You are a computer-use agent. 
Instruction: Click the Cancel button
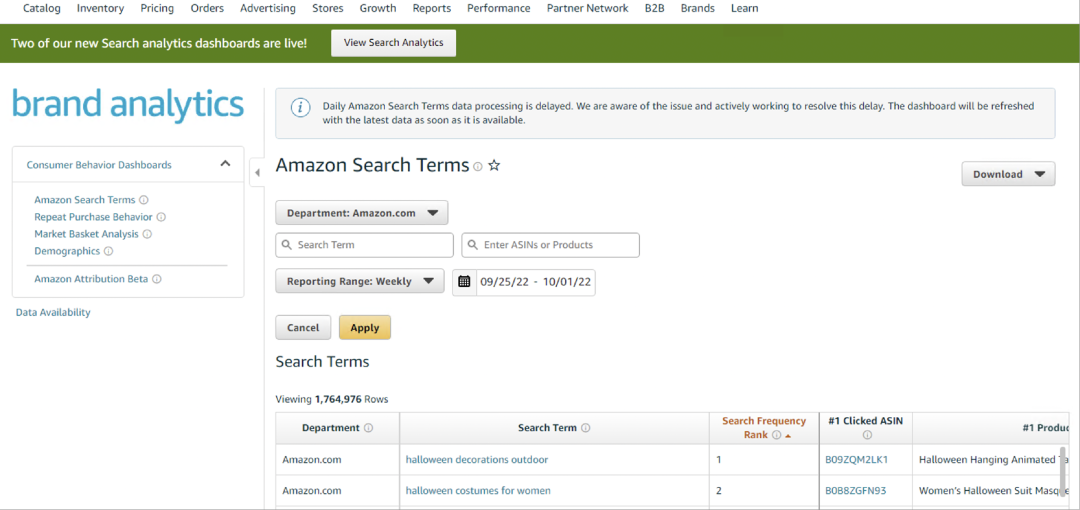[x=303, y=328]
